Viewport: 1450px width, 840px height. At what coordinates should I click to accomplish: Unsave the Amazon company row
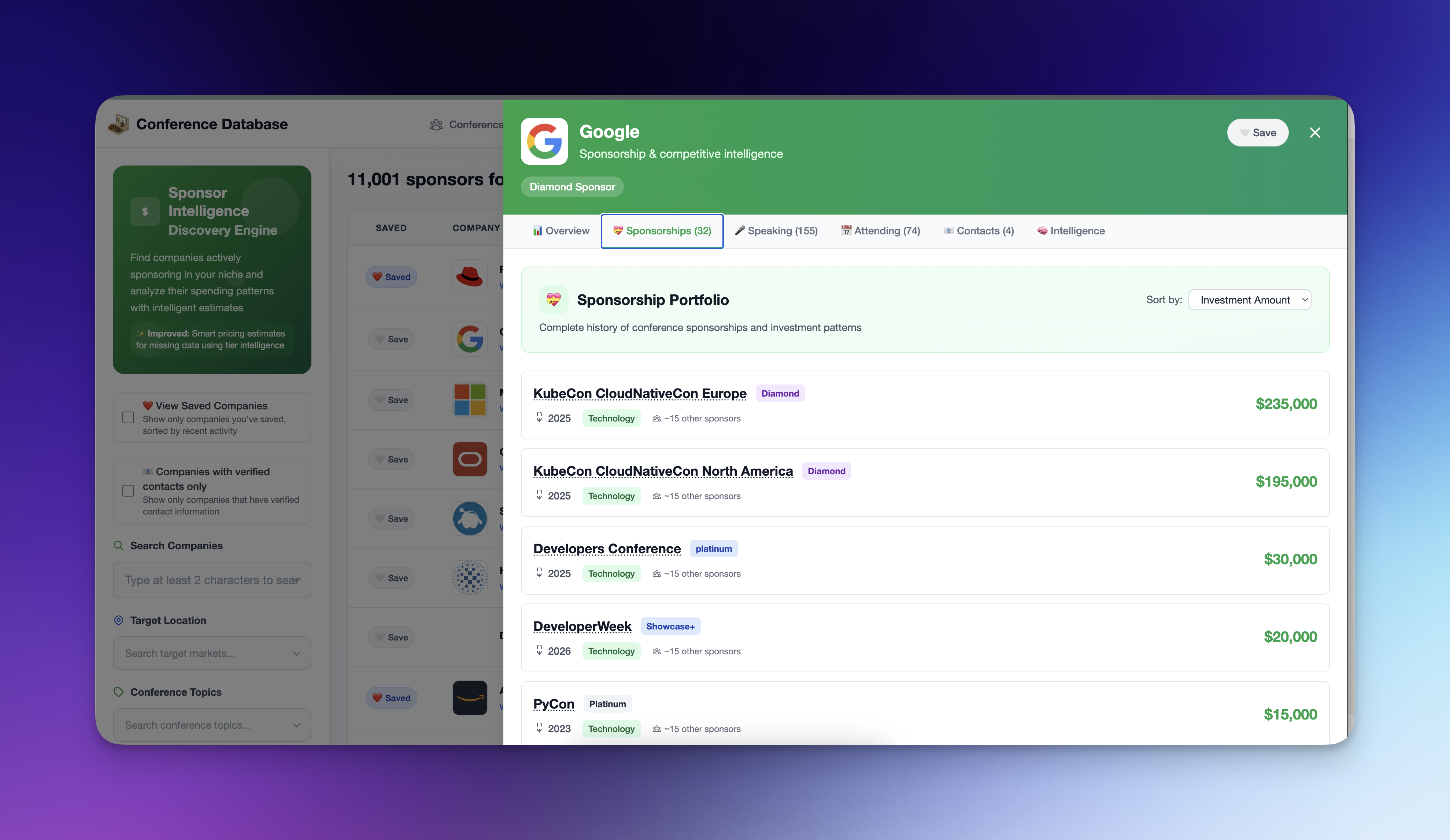(x=391, y=698)
